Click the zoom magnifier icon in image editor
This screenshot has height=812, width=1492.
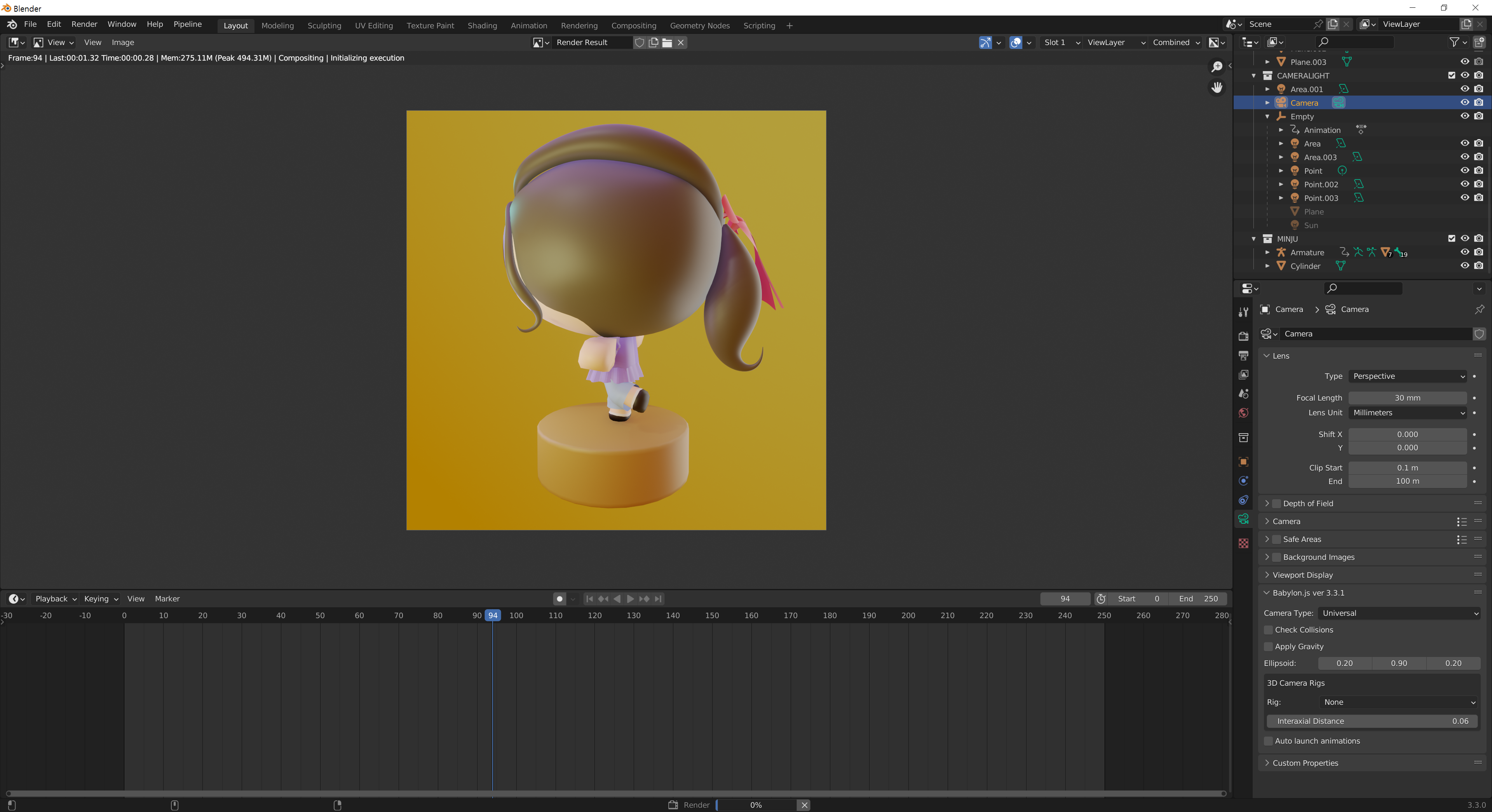(1217, 67)
